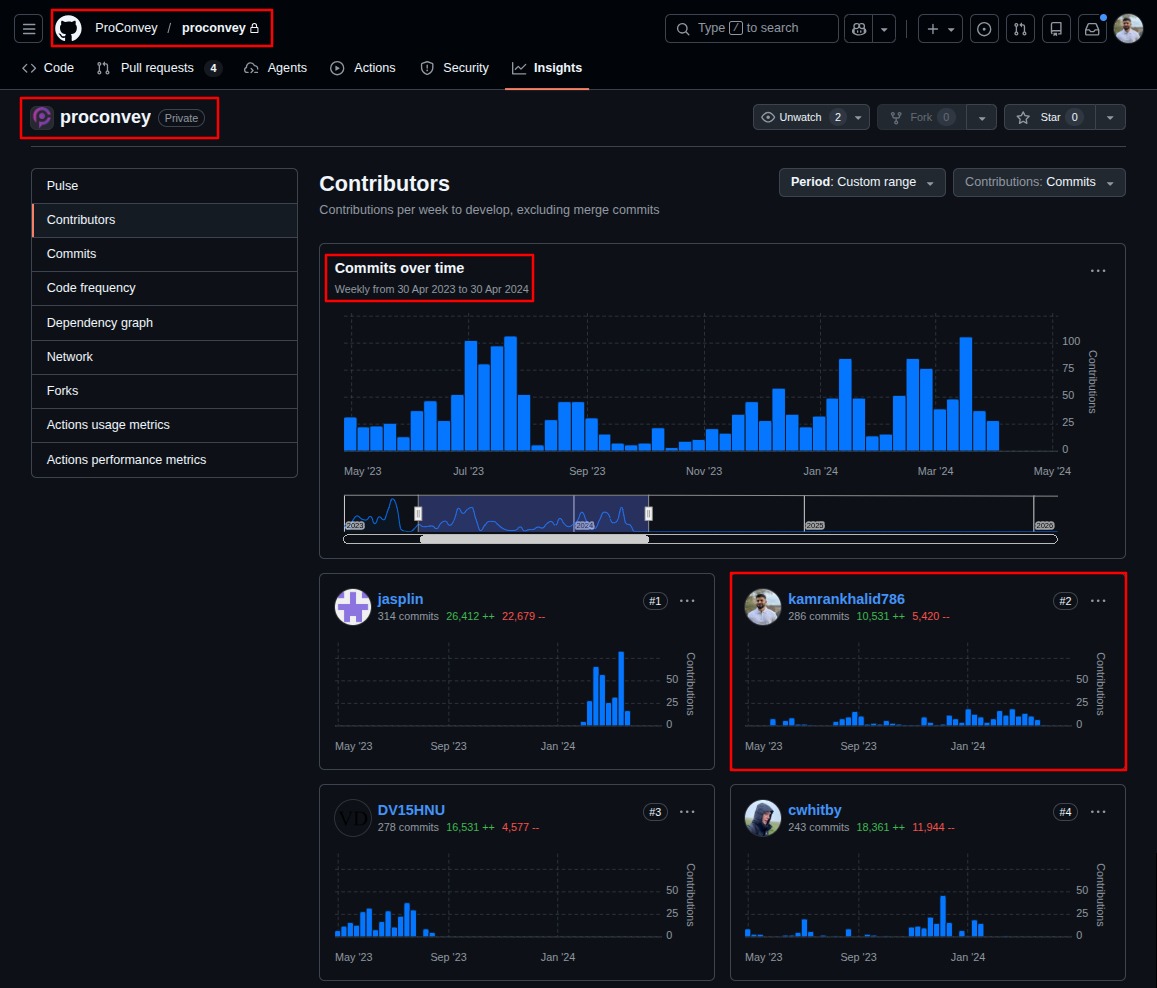The height and width of the screenshot is (988, 1157).
Task: Open Dependency graph in sidebar
Action: pos(165,322)
